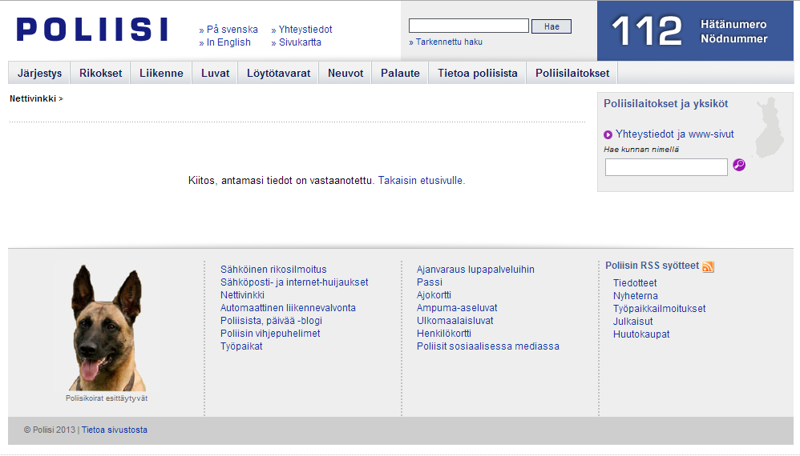Open the Rikokset menu tab
The image size is (800, 456).
[x=101, y=73]
